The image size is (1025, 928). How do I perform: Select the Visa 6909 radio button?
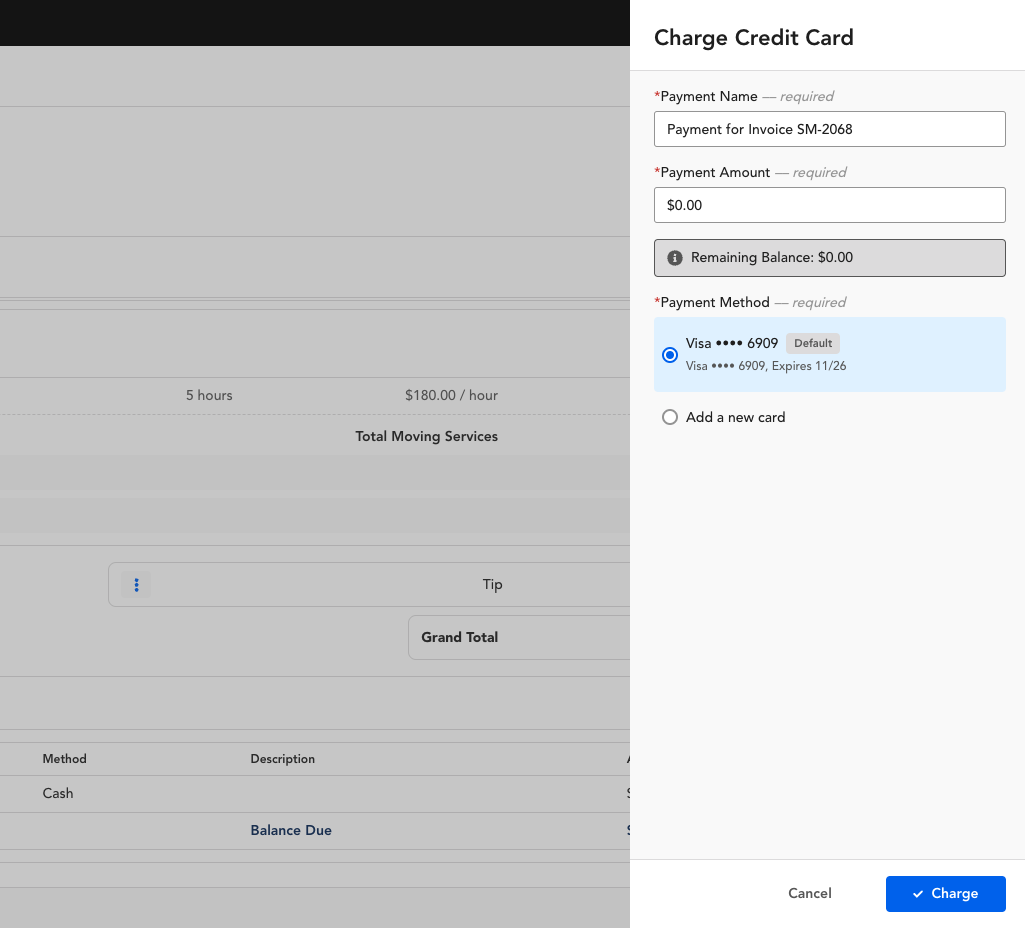pyautogui.click(x=669, y=355)
